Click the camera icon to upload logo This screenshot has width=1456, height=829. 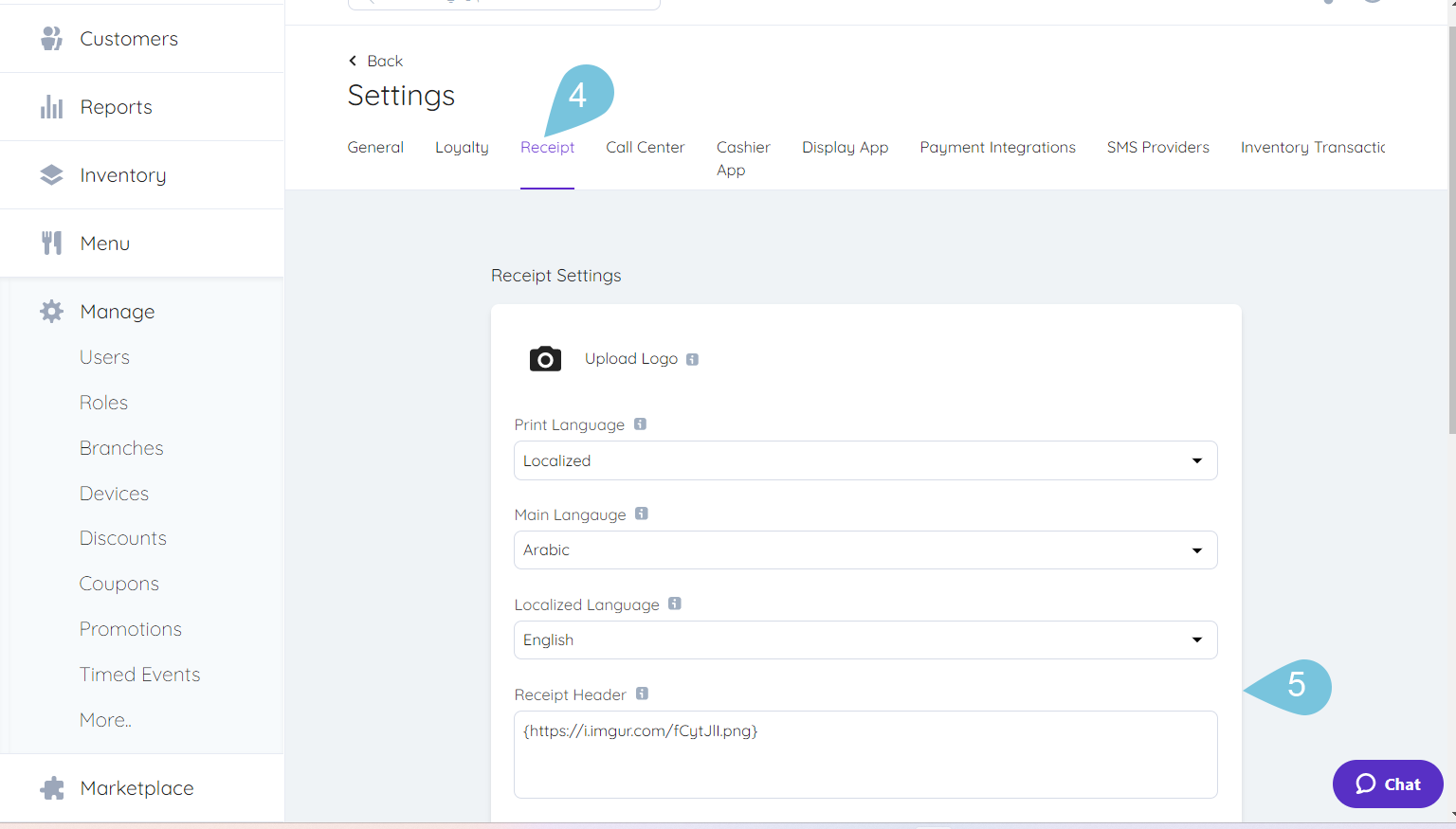pos(545,359)
